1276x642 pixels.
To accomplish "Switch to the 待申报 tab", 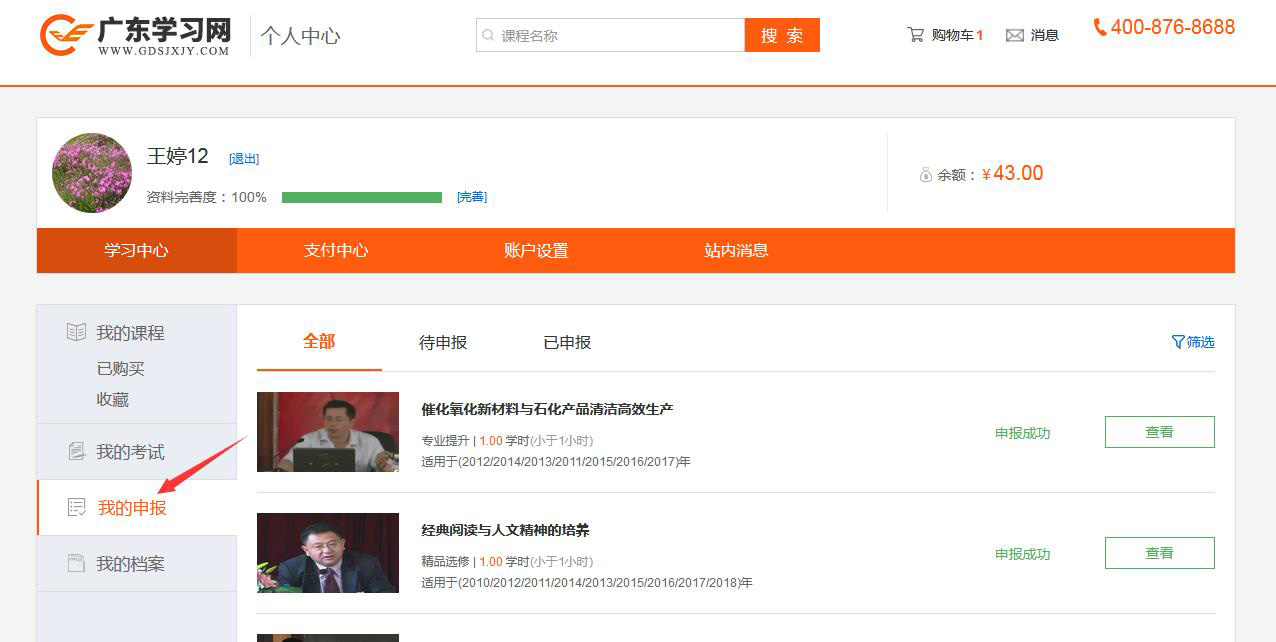I will click(443, 342).
